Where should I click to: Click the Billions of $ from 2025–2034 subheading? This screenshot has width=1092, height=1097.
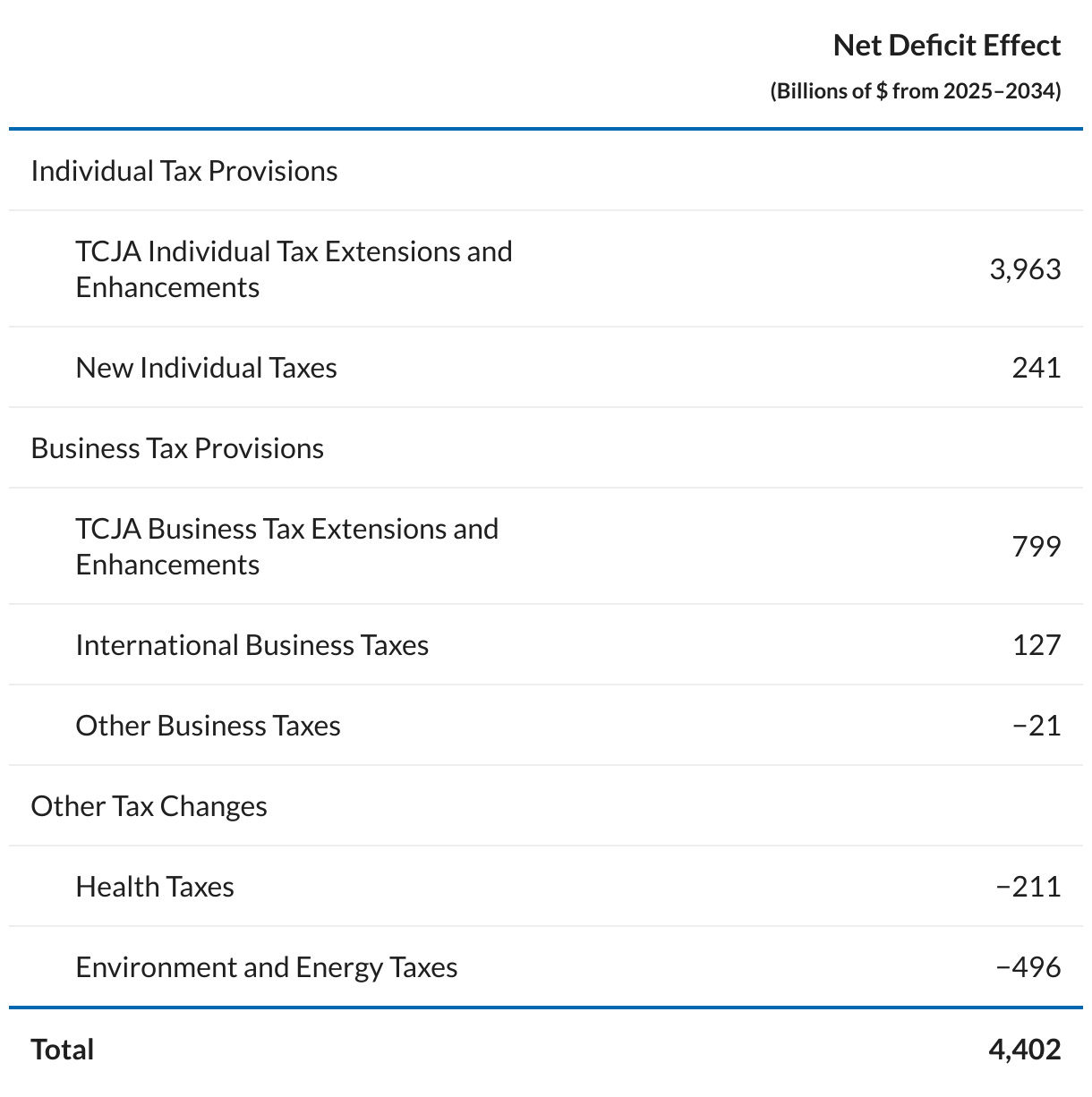tap(915, 91)
